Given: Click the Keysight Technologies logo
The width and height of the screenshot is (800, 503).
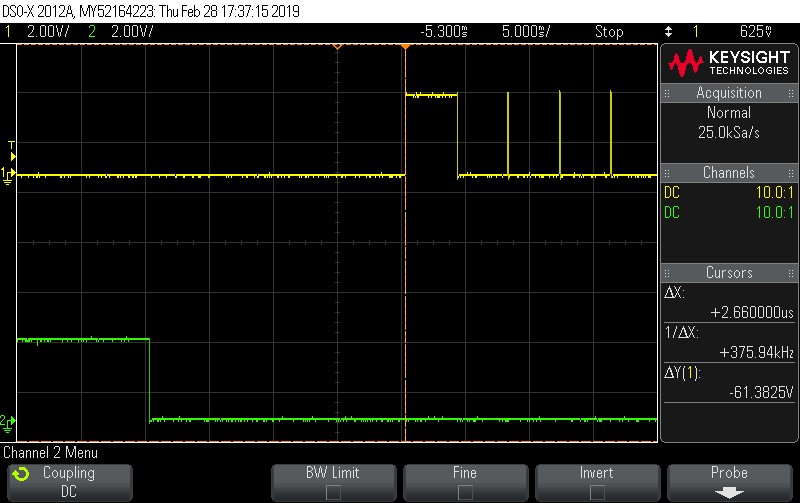Looking at the screenshot, I should (729, 64).
